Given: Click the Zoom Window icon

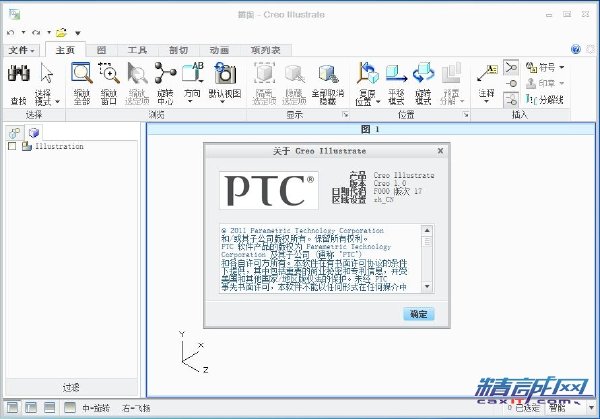Looking at the screenshot, I should 109,73.
